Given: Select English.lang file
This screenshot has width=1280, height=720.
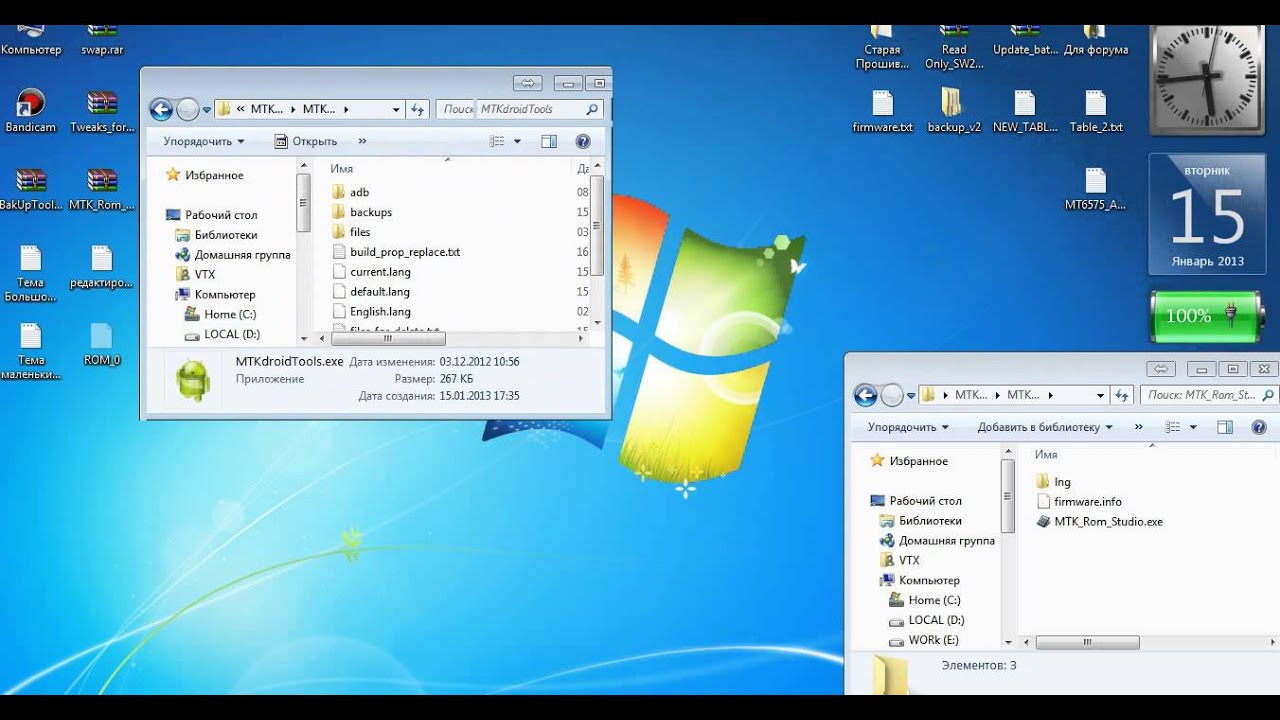Looking at the screenshot, I should pyautogui.click(x=370, y=312).
